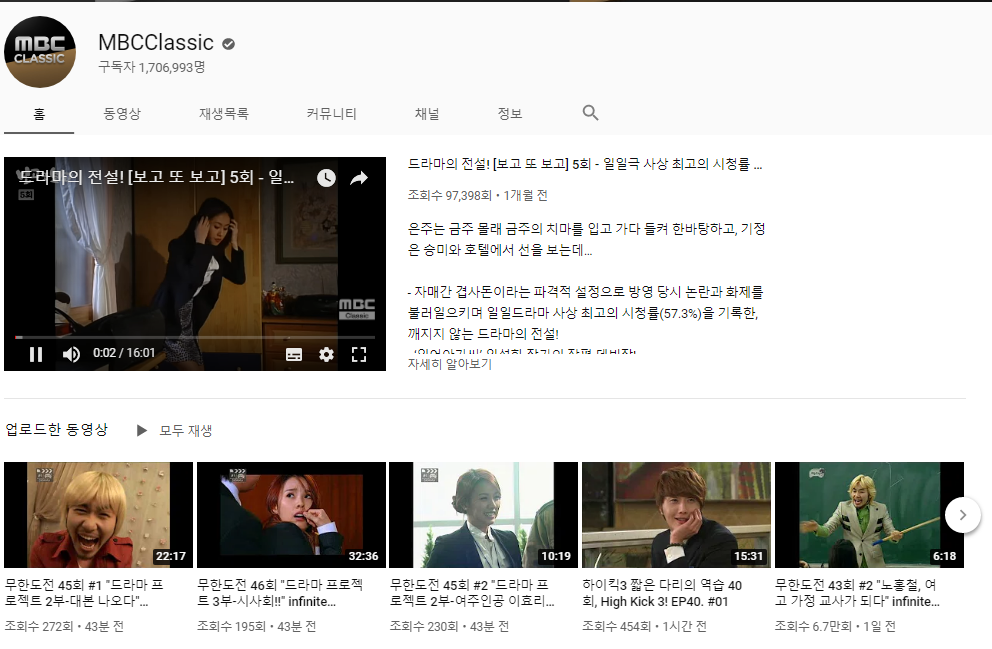The height and width of the screenshot is (649, 992).
Task: Click the Watch Later clock icon
Action: (x=326, y=178)
